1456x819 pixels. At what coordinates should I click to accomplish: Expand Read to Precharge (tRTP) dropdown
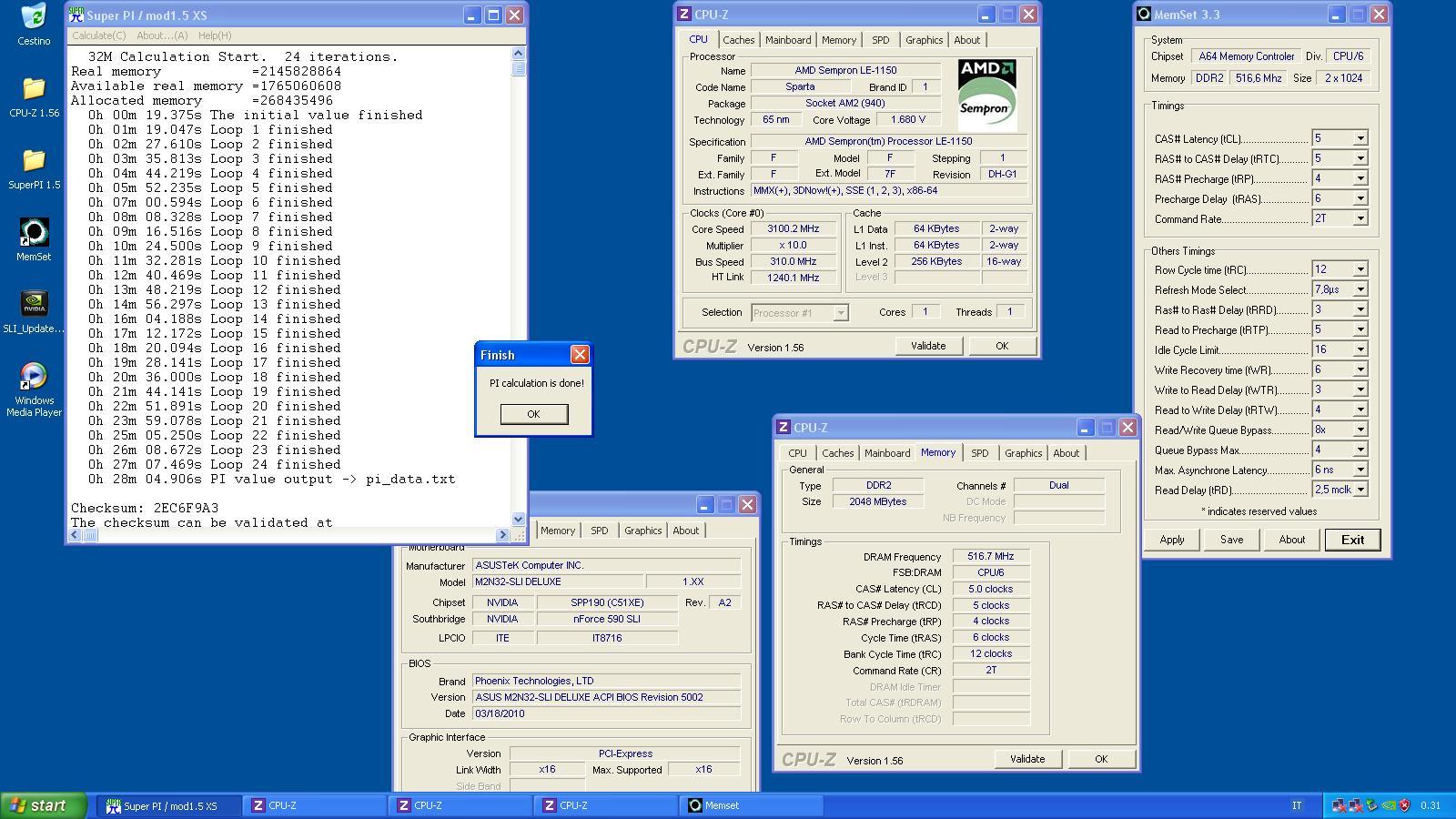tap(1360, 329)
